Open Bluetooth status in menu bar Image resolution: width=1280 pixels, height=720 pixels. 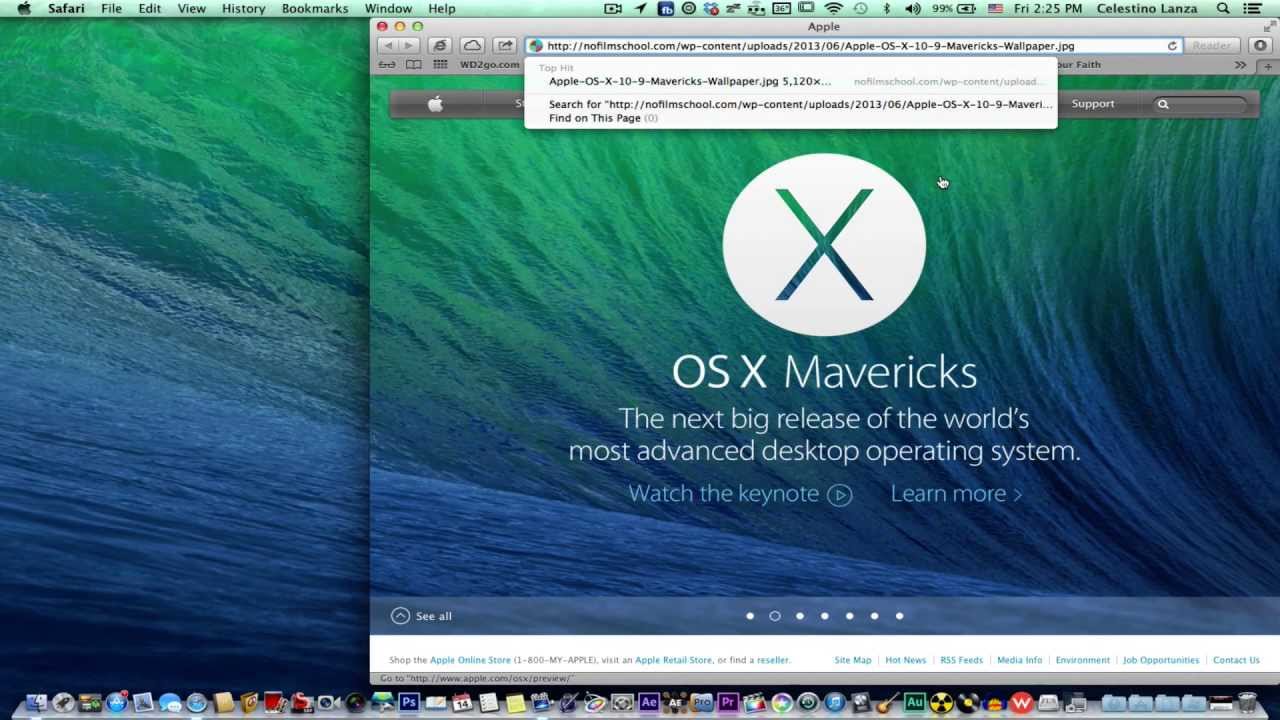tap(886, 9)
